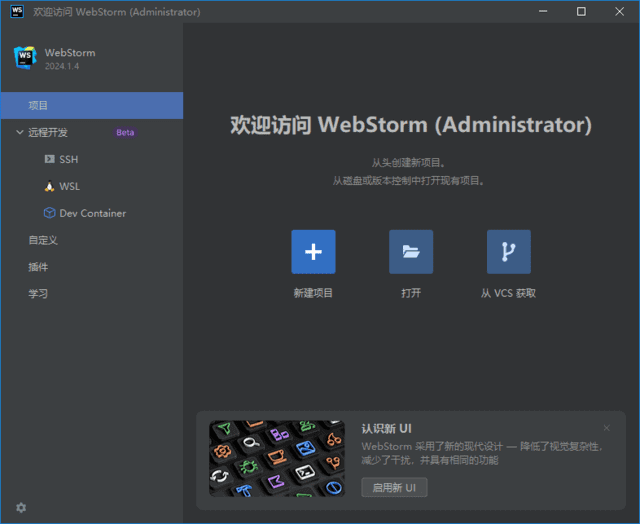This screenshot has width=640, height=524.
Task: Click the SSH terminal icon in sidebar
Action: (x=50, y=159)
